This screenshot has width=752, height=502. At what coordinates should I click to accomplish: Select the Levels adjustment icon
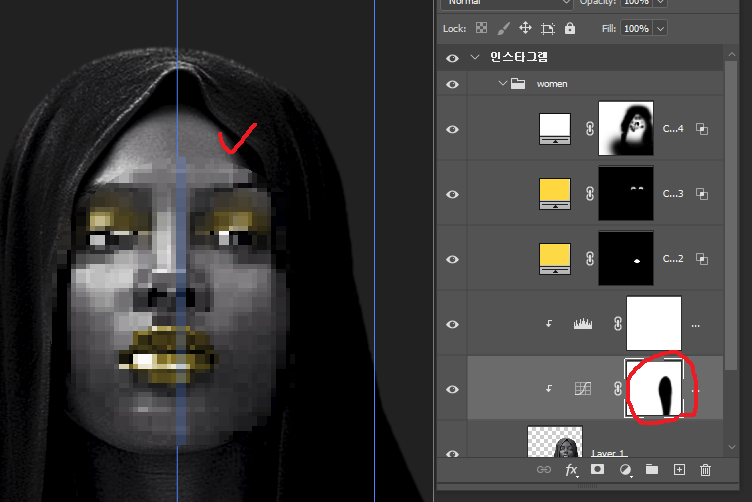click(x=583, y=324)
